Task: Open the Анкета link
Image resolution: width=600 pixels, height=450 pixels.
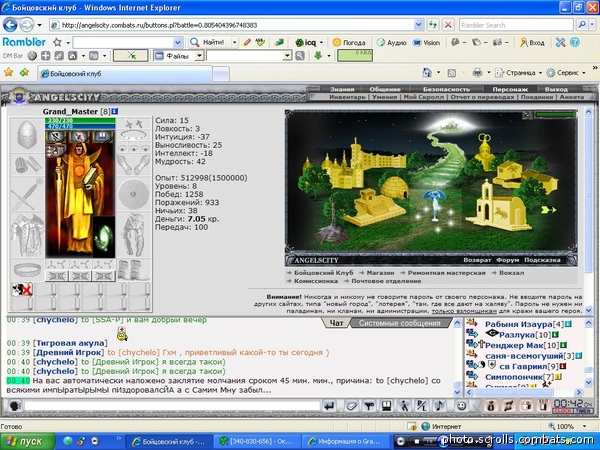Action: pos(572,97)
